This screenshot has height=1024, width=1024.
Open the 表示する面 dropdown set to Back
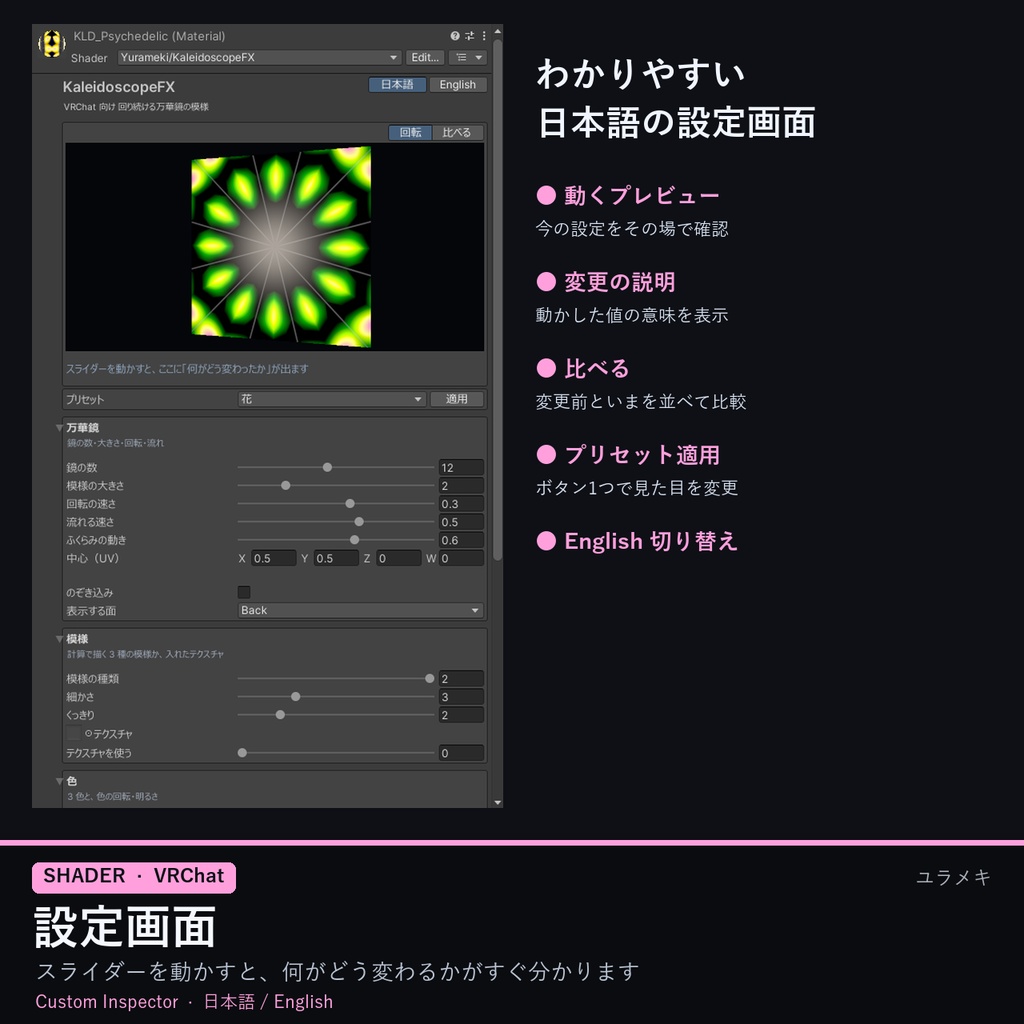[360, 611]
